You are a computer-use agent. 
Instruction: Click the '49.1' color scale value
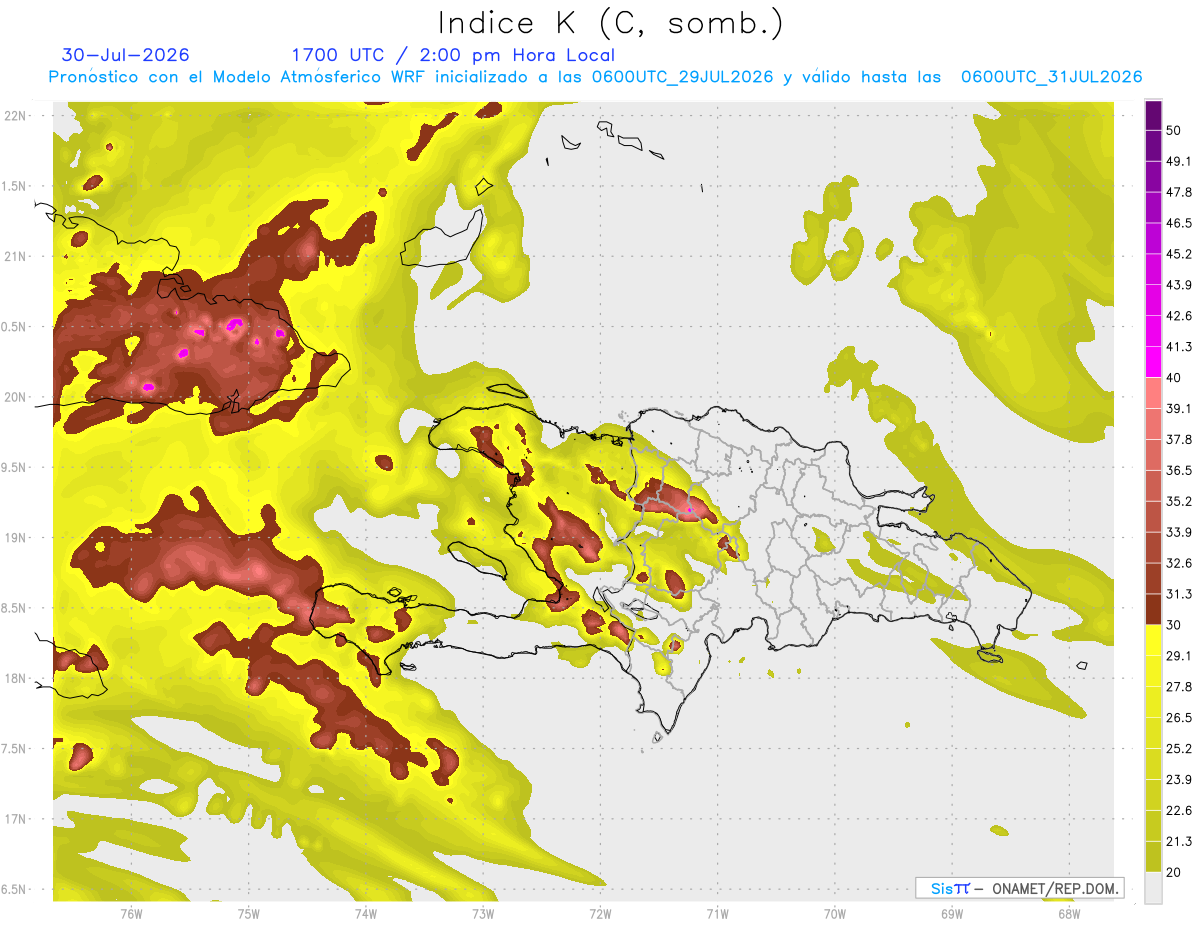coord(1179,161)
